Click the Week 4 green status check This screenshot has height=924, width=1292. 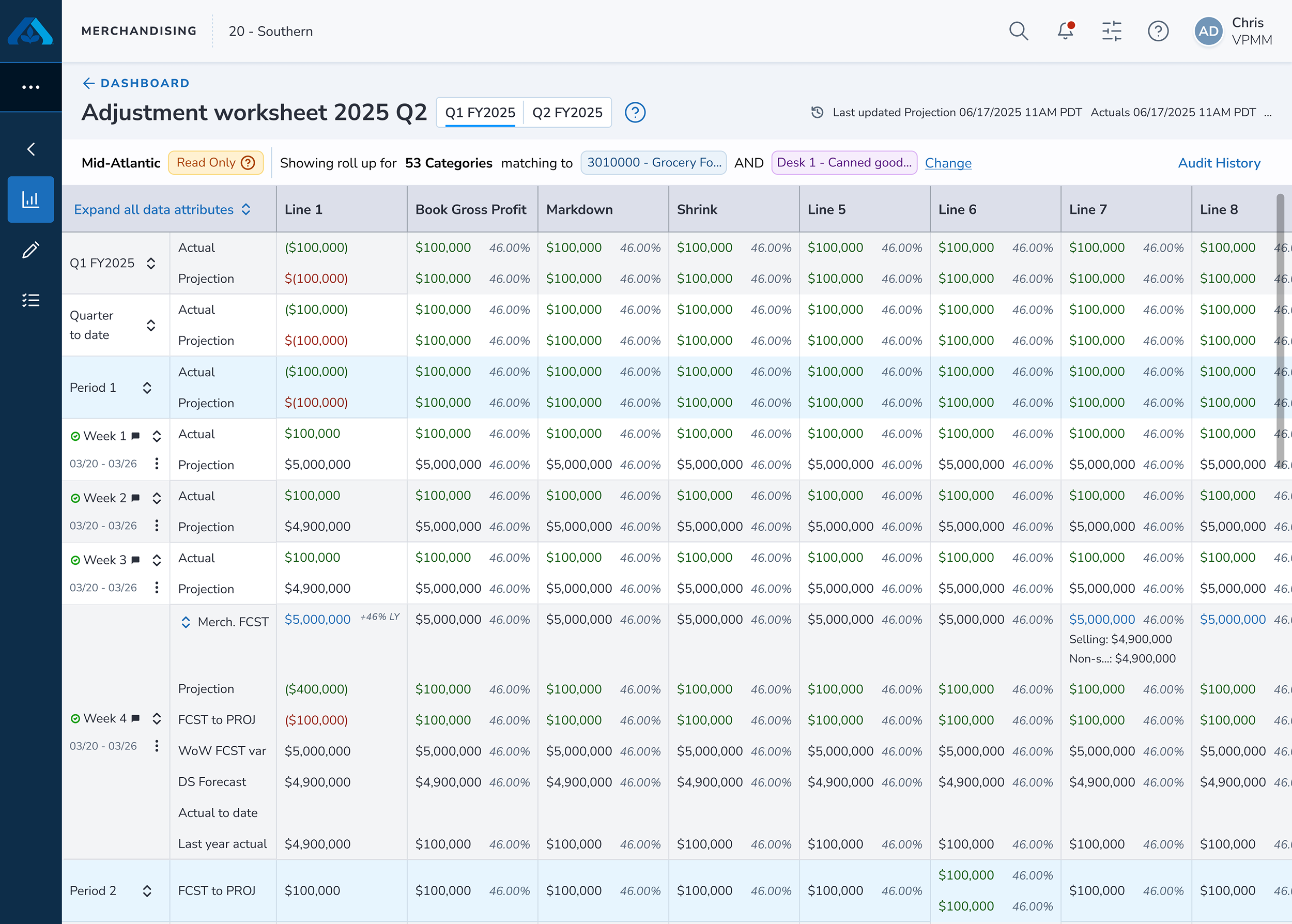75,719
